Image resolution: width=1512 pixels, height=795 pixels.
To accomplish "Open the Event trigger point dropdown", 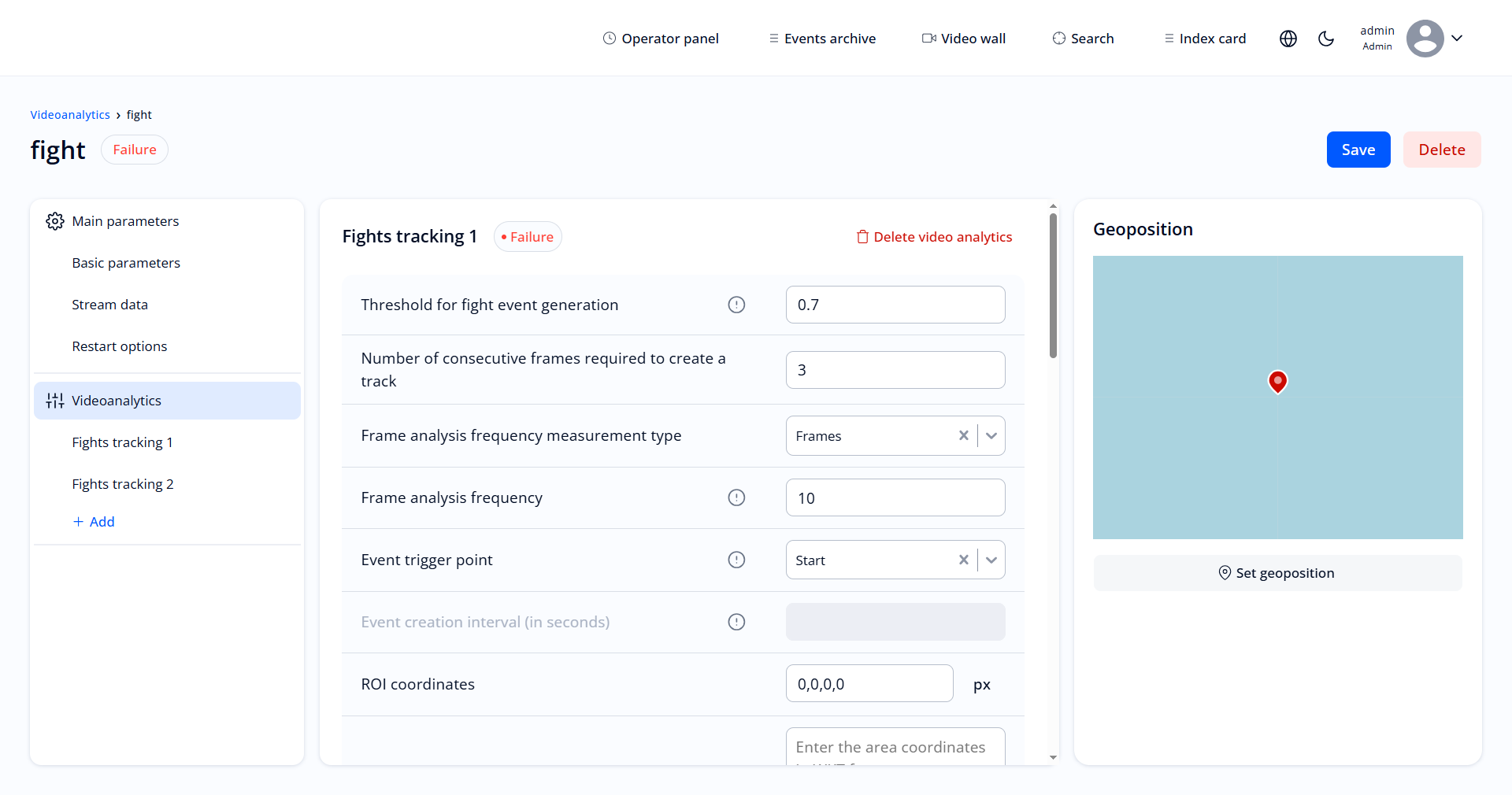I will click(x=991, y=560).
